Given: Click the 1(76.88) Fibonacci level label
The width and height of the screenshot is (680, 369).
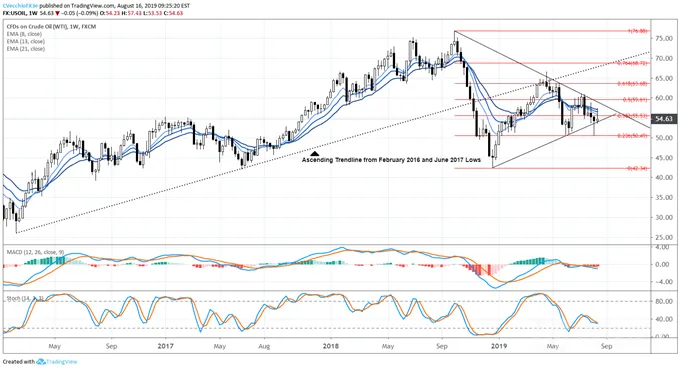Looking at the screenshot, I should pos(637,31).
